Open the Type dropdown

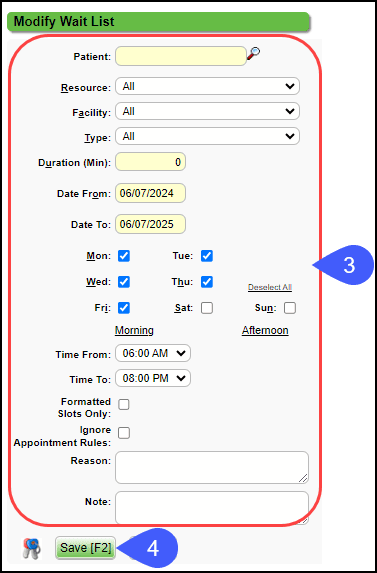pos(207,136)
